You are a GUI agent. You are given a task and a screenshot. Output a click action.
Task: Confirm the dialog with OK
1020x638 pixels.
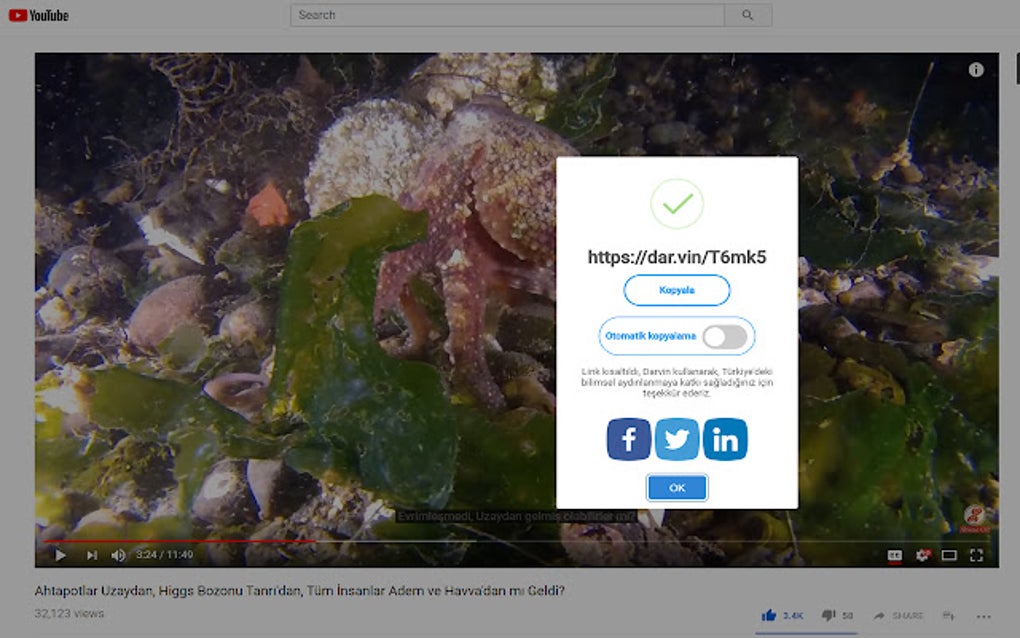pos(676,487)
